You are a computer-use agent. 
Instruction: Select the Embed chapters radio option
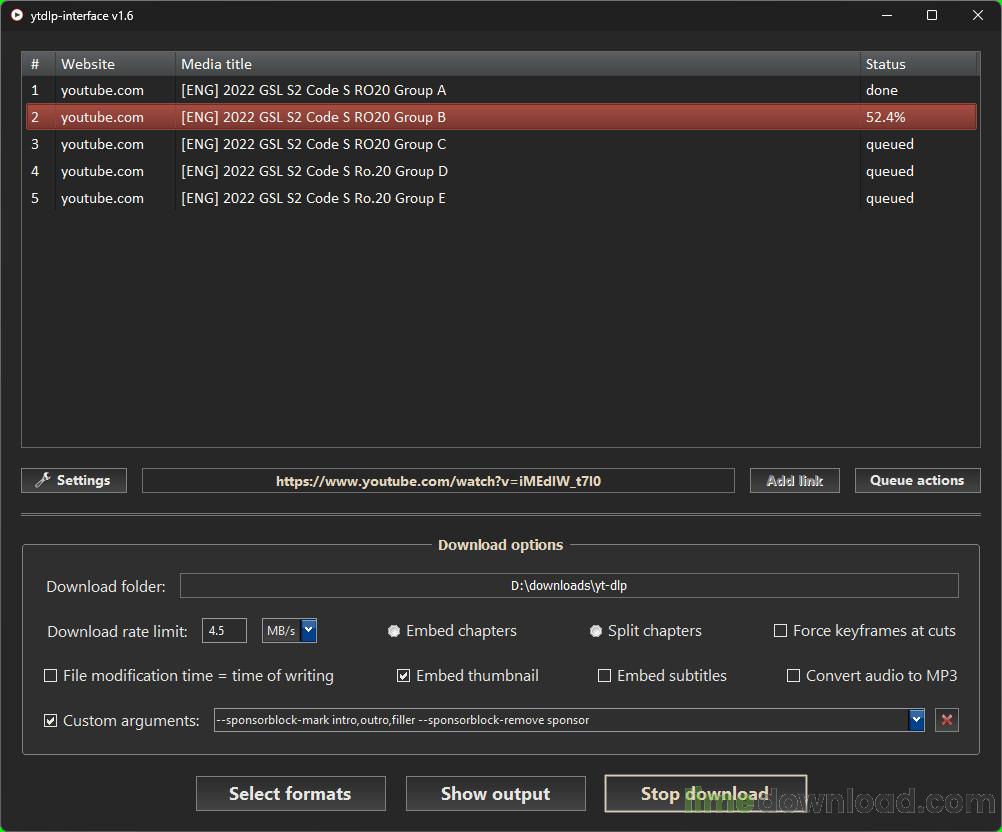394,631
